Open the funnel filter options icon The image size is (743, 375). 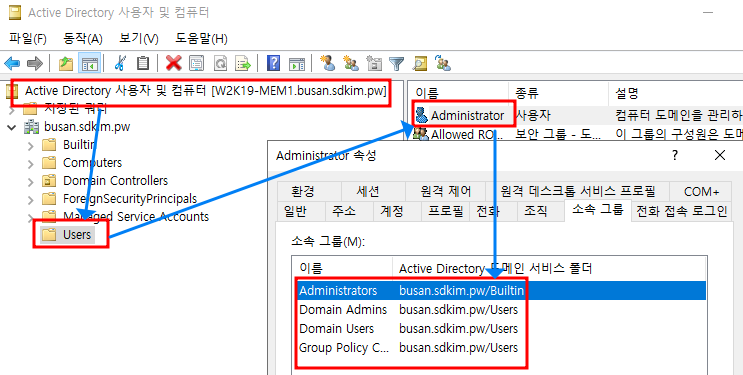pos(396,63)
